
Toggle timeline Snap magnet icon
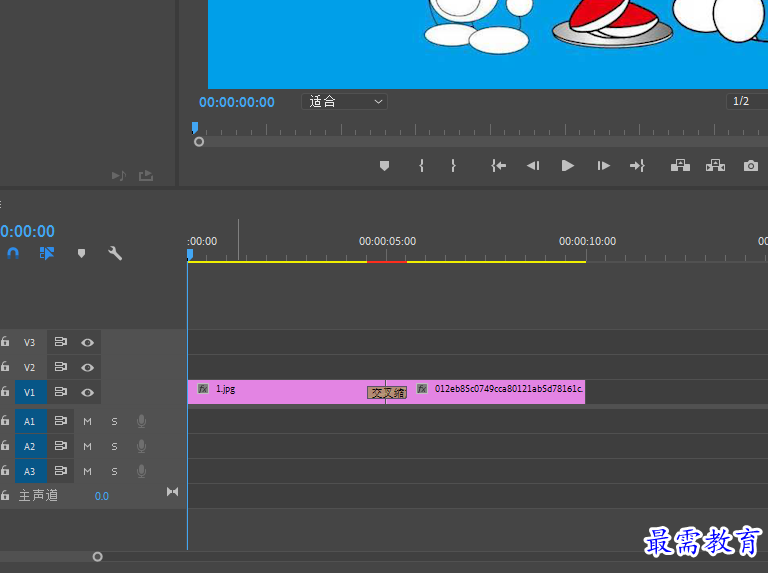point(13,253)
